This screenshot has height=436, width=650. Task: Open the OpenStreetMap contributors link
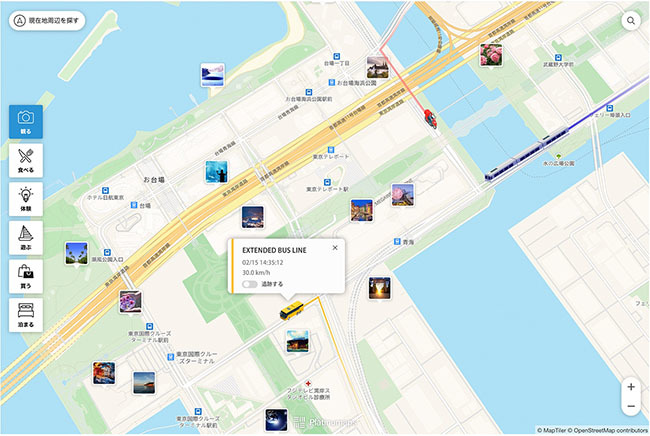(611, 431)
